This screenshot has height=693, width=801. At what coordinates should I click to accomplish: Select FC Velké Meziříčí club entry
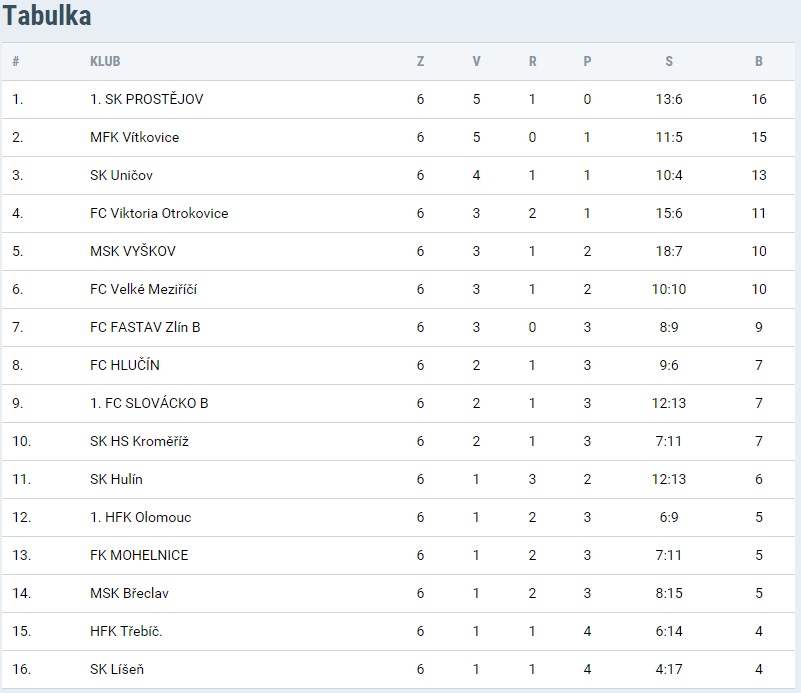[x=141, y=289]
